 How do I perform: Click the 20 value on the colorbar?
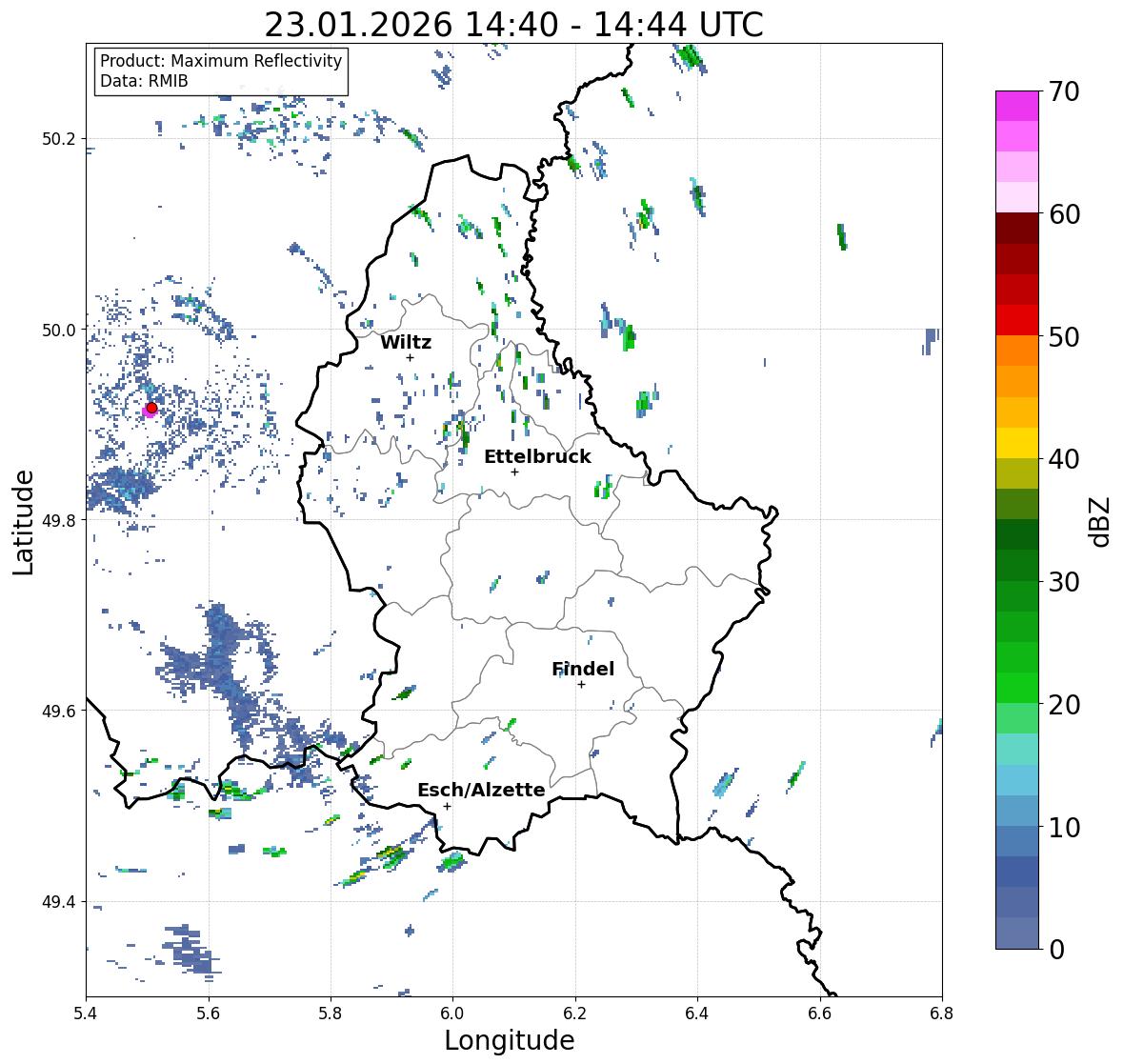[1064, 705]
